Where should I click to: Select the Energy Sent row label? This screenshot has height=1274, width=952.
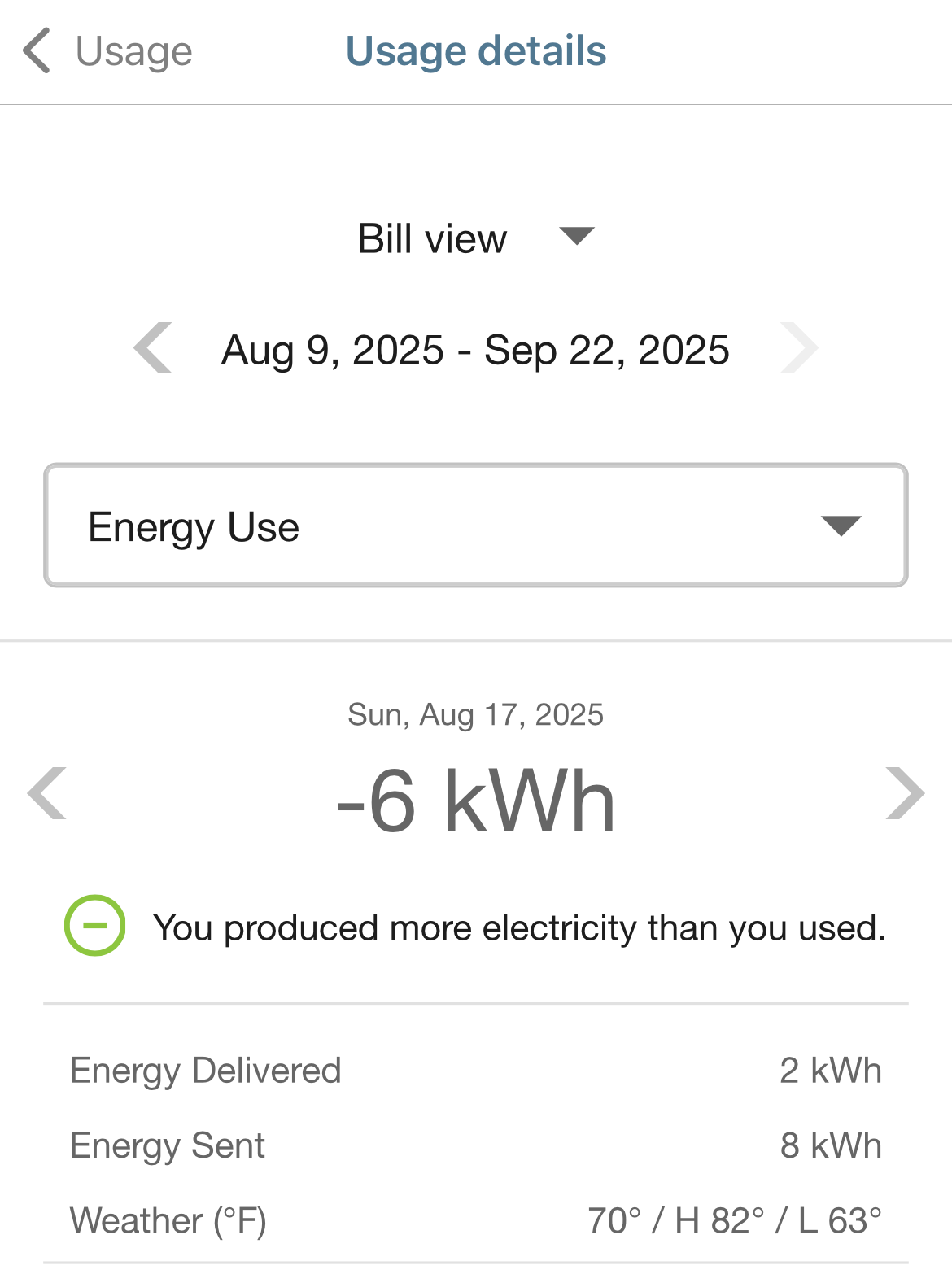[168, 1145]
